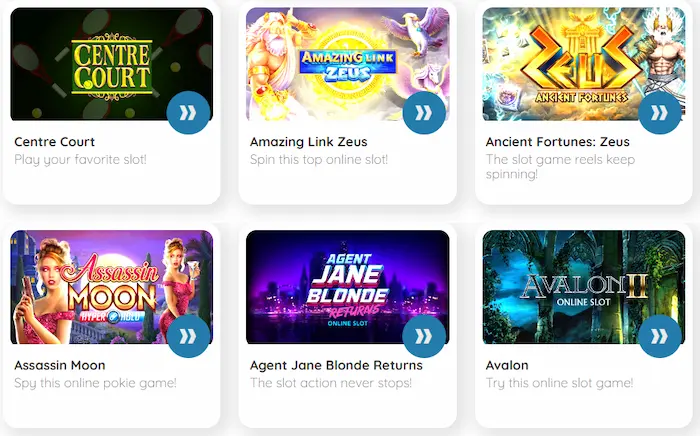Select the Centre Court game thumbnail

coord(112,64)
